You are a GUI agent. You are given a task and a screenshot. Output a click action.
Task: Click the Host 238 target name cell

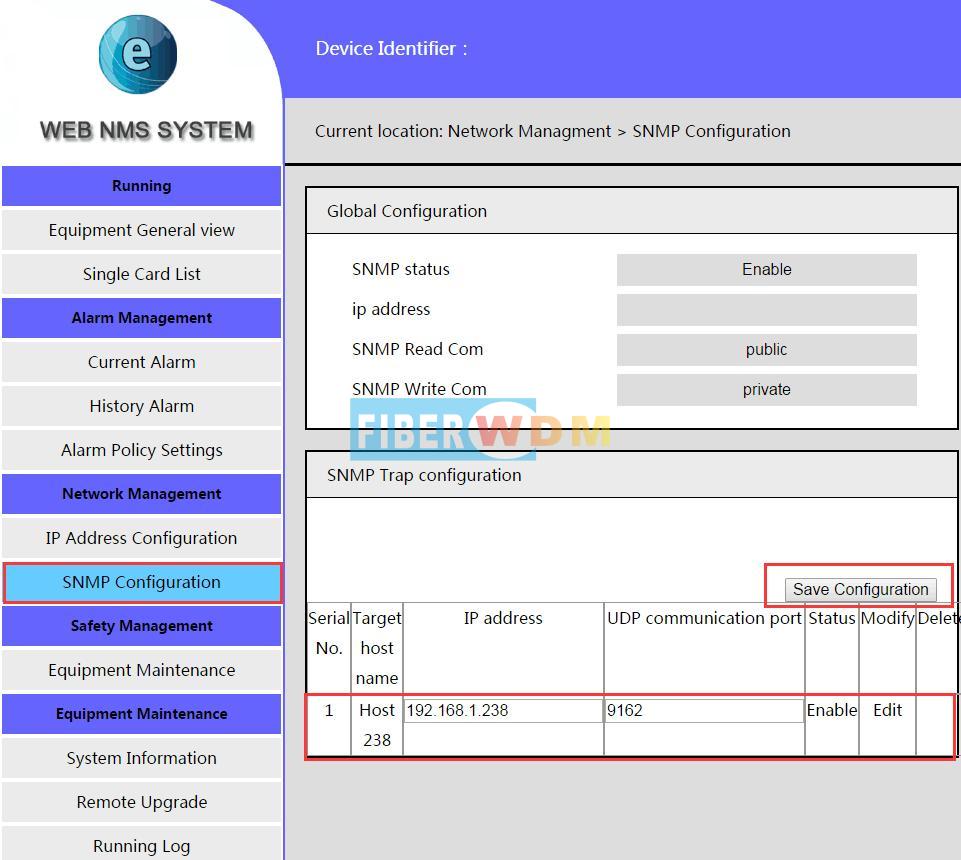tap(377, 725)
